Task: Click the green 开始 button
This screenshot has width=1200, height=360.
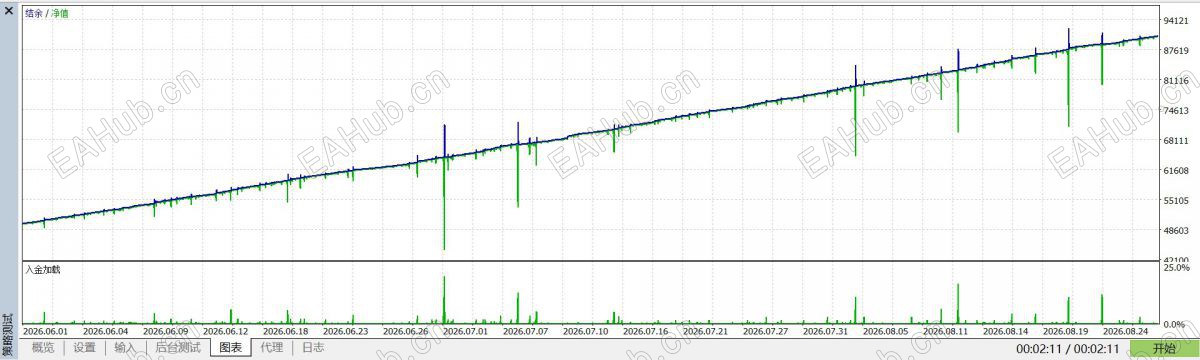Action: point(1164,348)
